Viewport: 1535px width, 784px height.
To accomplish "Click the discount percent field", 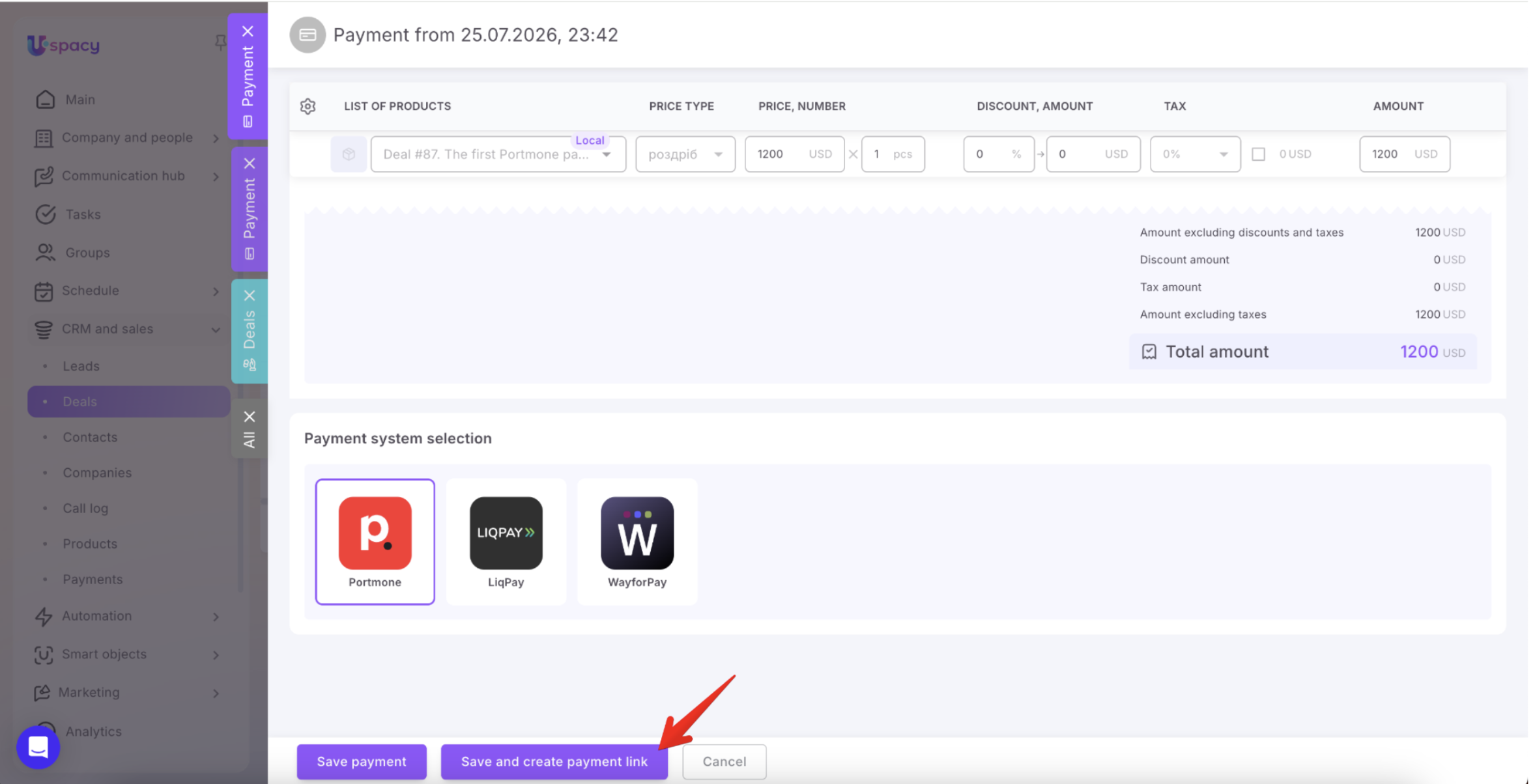I will pos(999,154).
